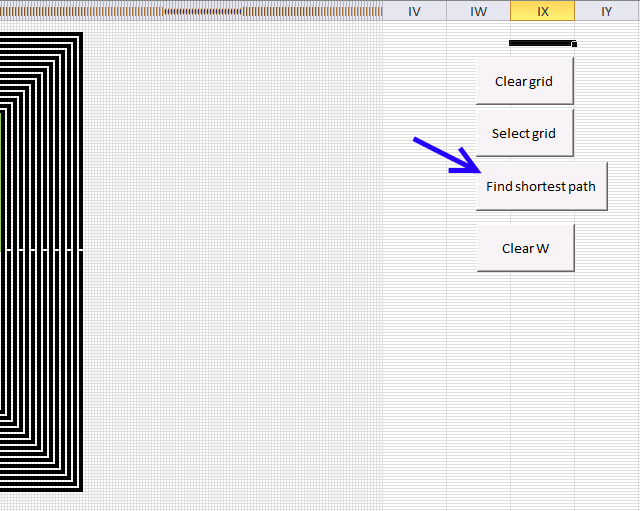Select column IV header
Image resolution: width=640 pixels, height=511 pixels.
[414, 11]
